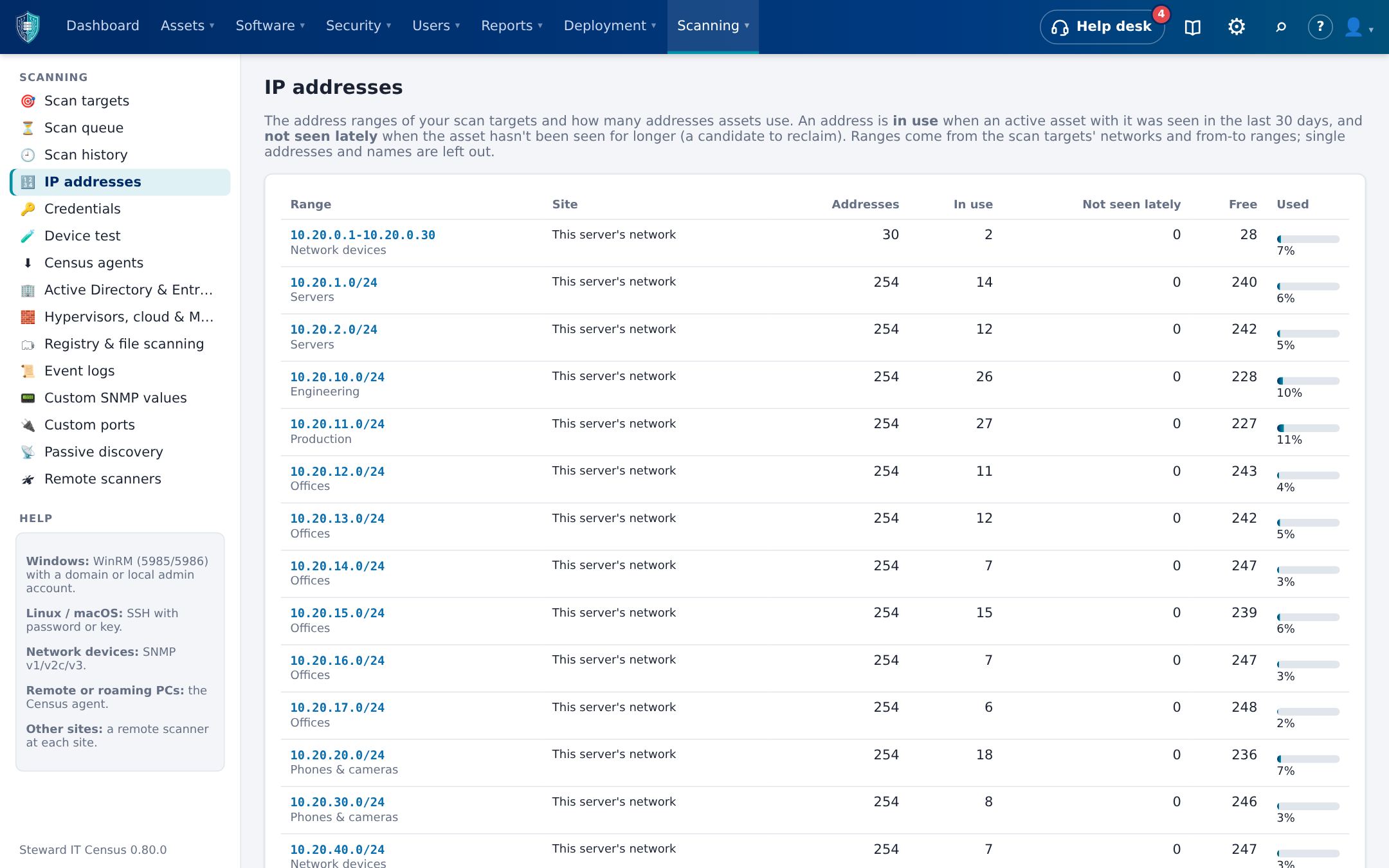Click the search magnifier icon
This screenshot has height=868, width=1389.
1281,27
